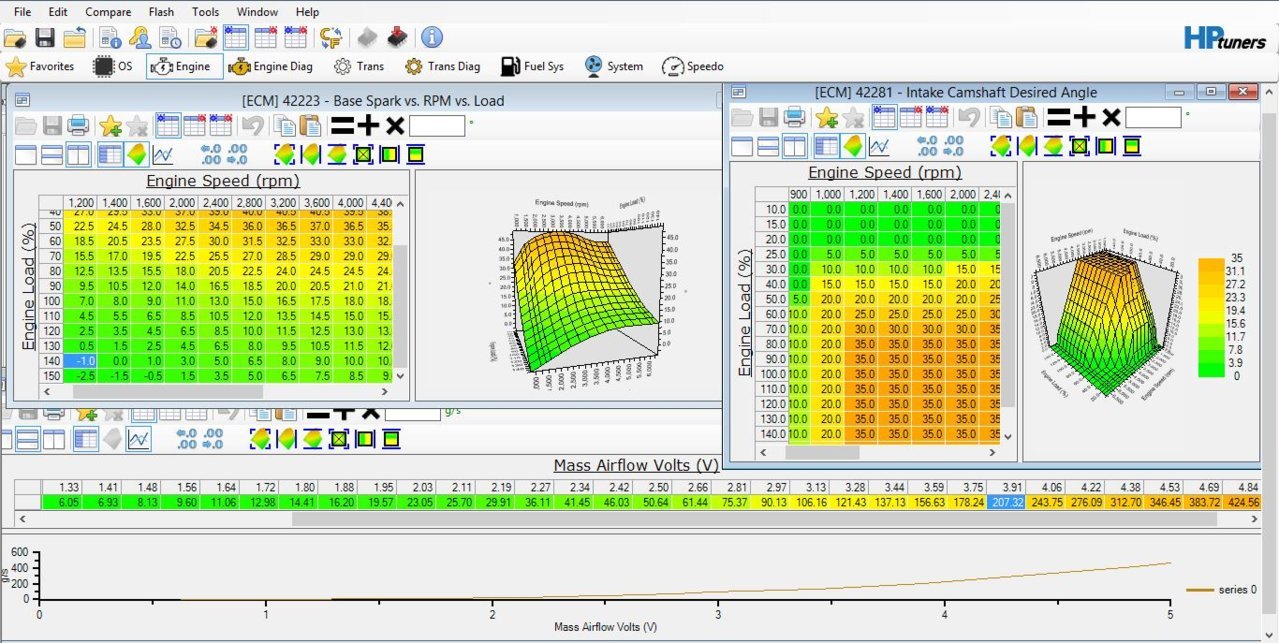Click the blue info circle icon
This screenshot has width=1279, height=643.
tap(432, 38)
